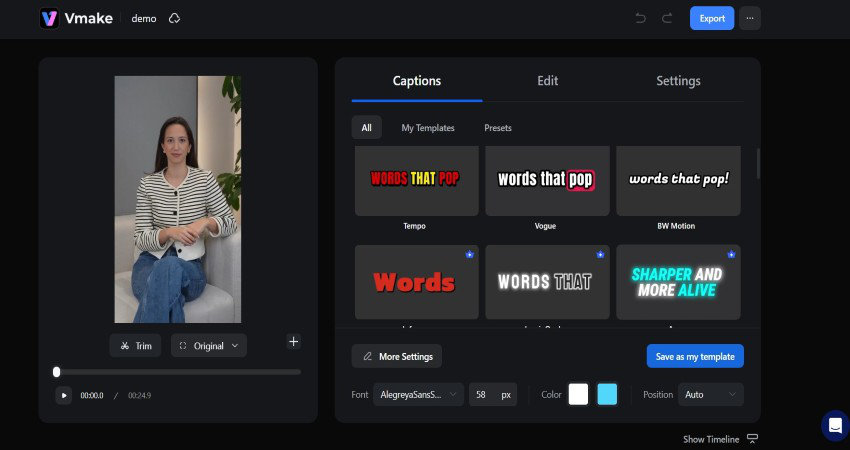Click premium badge on red Words template
Image resolution: width=850 pixels, height=450 pixels.
pyautogui.click(x=469, y=254)
